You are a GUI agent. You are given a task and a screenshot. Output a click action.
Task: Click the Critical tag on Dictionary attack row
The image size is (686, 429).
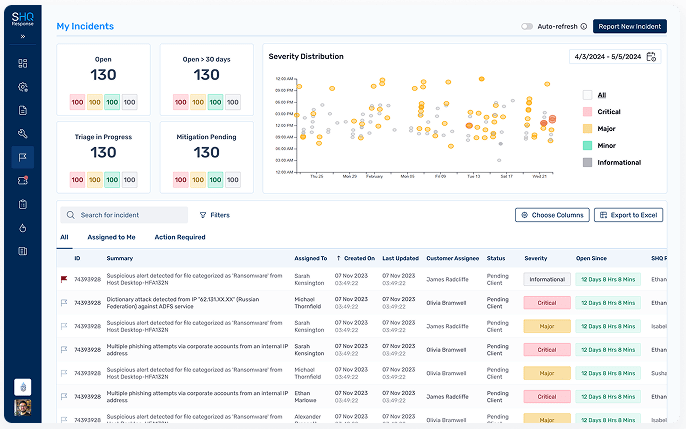pyautogui.click(x=547, y=303)
